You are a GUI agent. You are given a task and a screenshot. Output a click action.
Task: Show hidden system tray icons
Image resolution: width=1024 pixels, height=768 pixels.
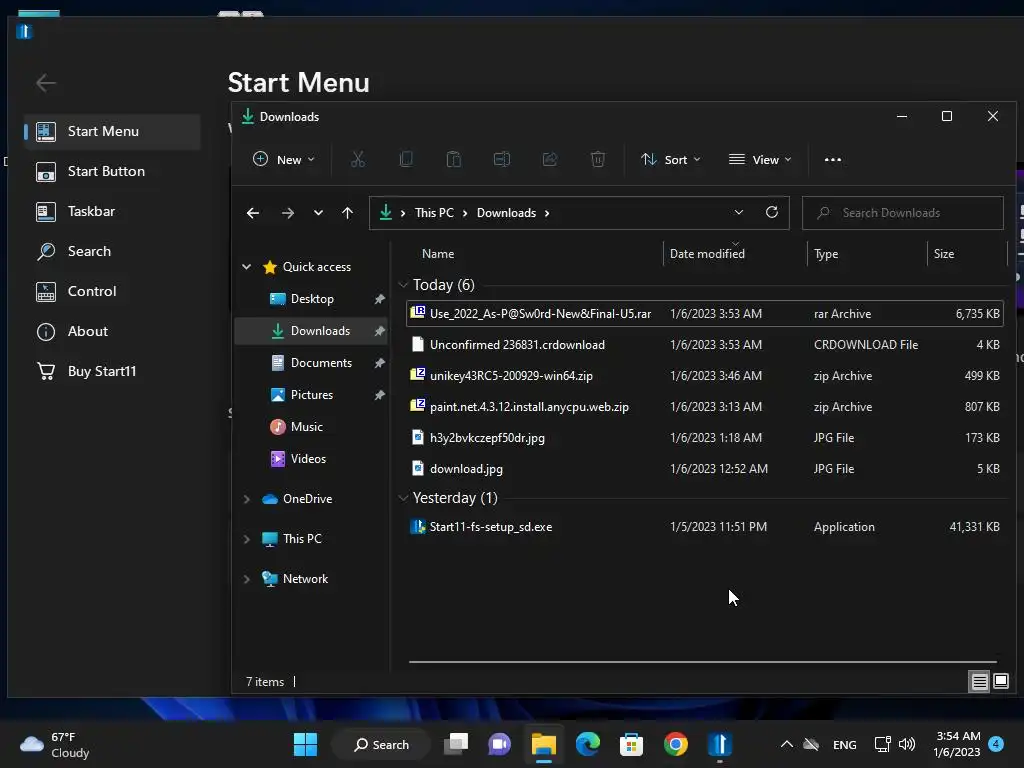(787, 744)
